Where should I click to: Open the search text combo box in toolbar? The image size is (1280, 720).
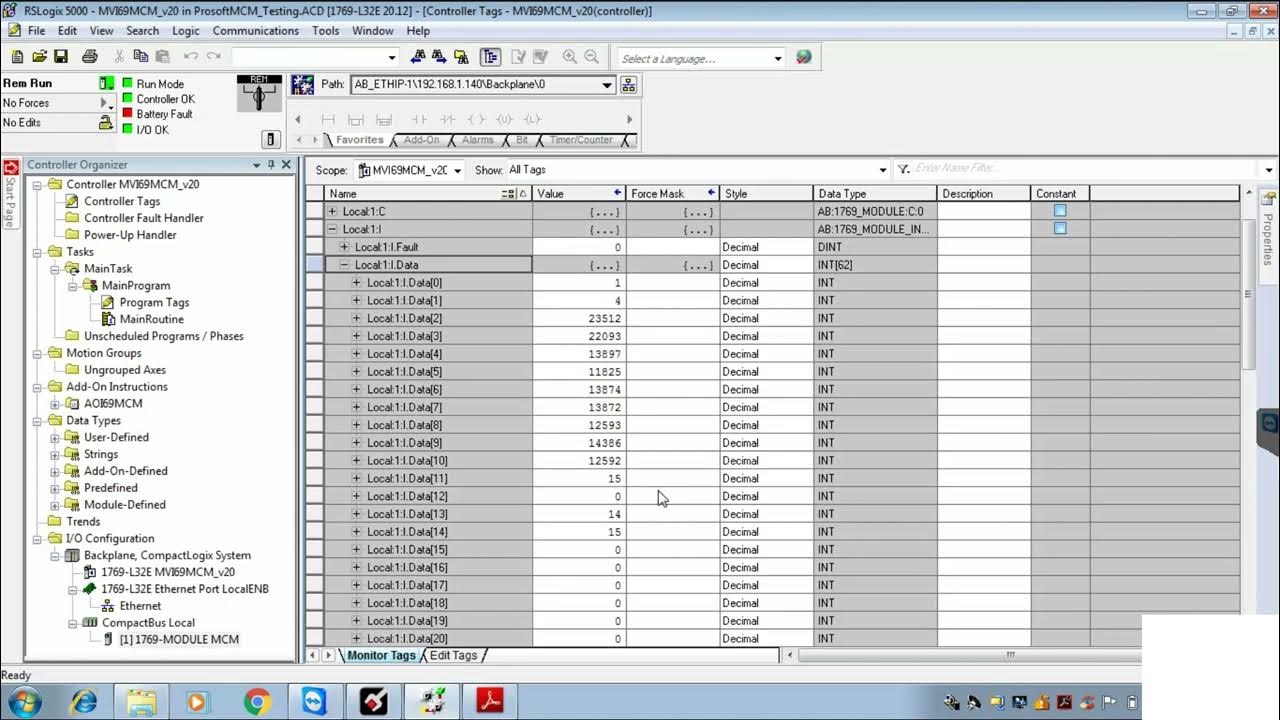(x=315, y=57)
